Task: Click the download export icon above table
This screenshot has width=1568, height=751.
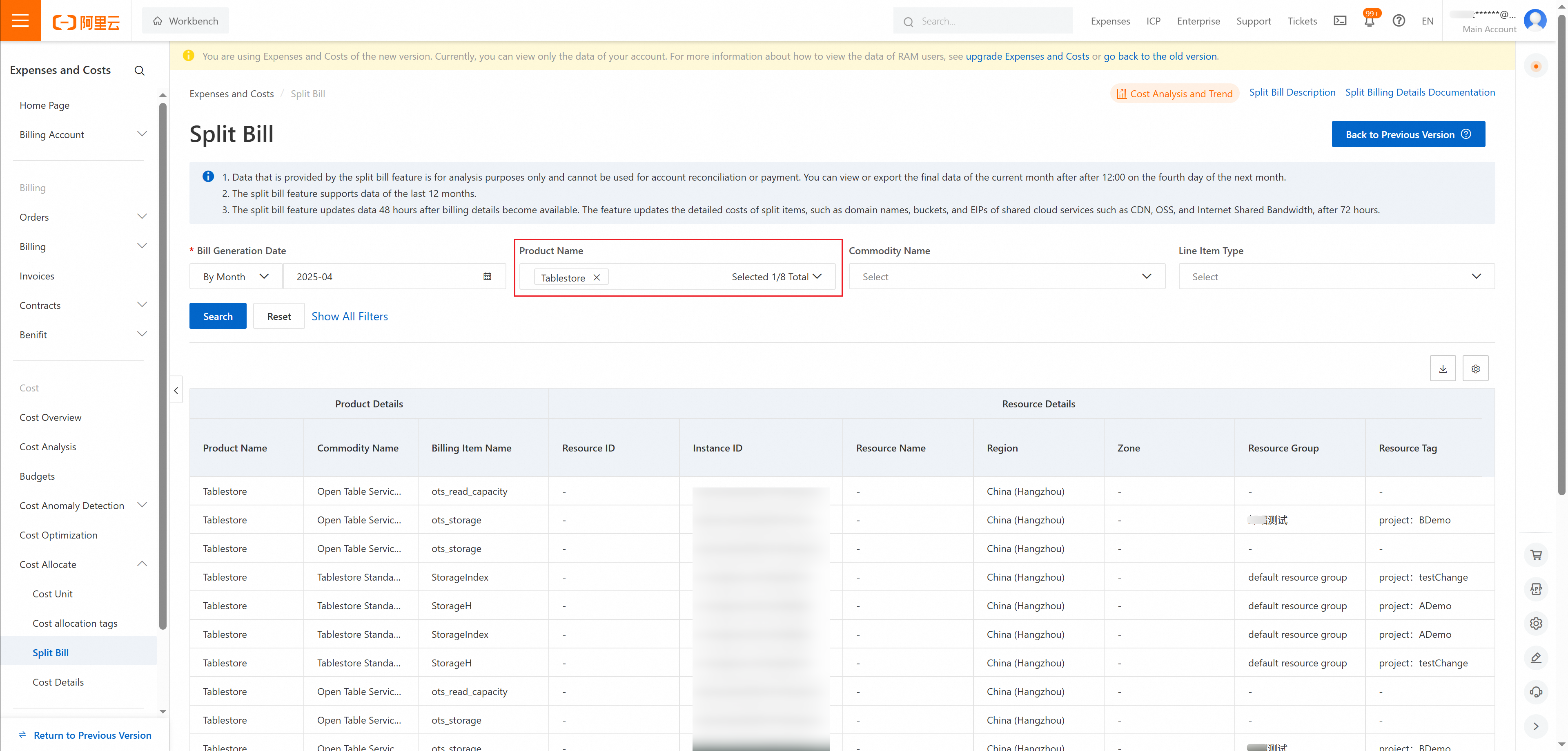Action: [1443, 369]
